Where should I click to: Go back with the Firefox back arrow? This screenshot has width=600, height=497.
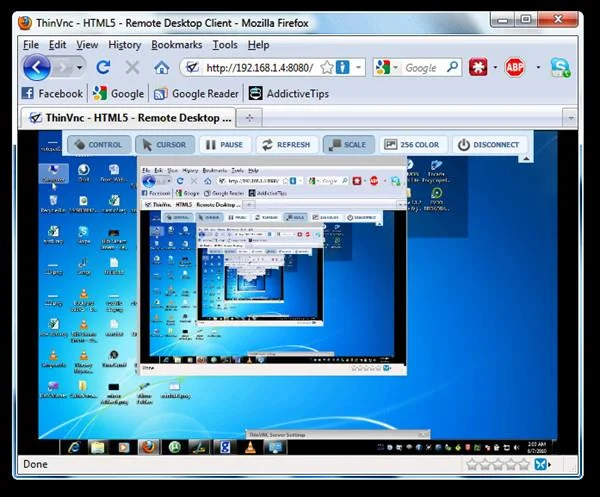tap(37, 68)
